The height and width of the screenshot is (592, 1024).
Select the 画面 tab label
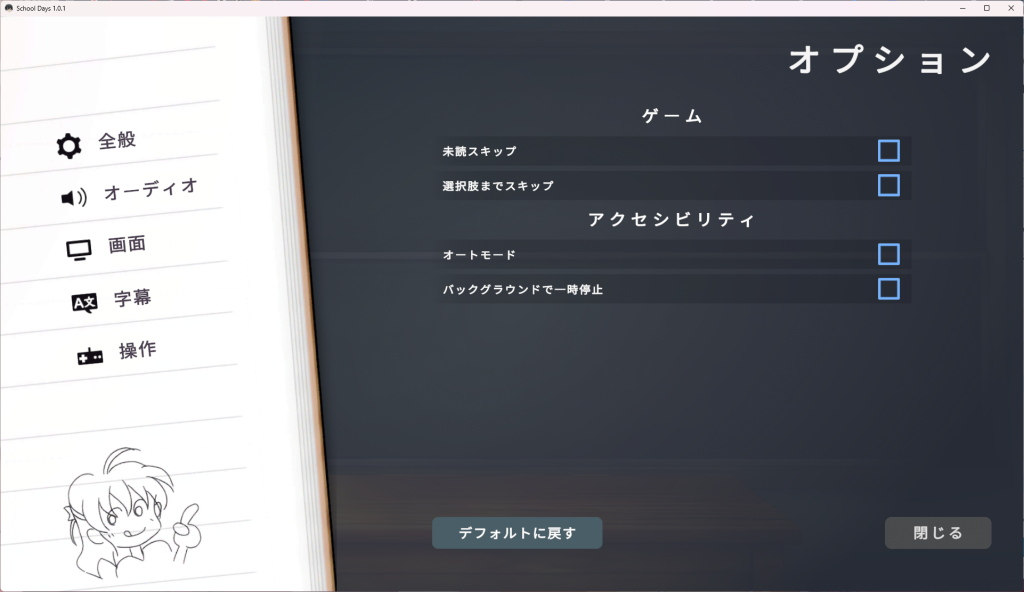coord(127,244)
